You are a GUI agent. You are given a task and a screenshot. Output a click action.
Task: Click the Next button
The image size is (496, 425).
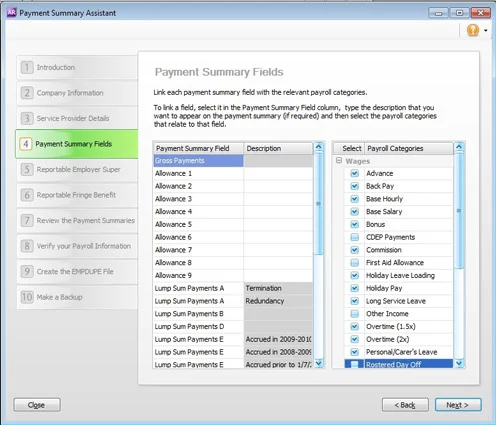click(458, 405)
